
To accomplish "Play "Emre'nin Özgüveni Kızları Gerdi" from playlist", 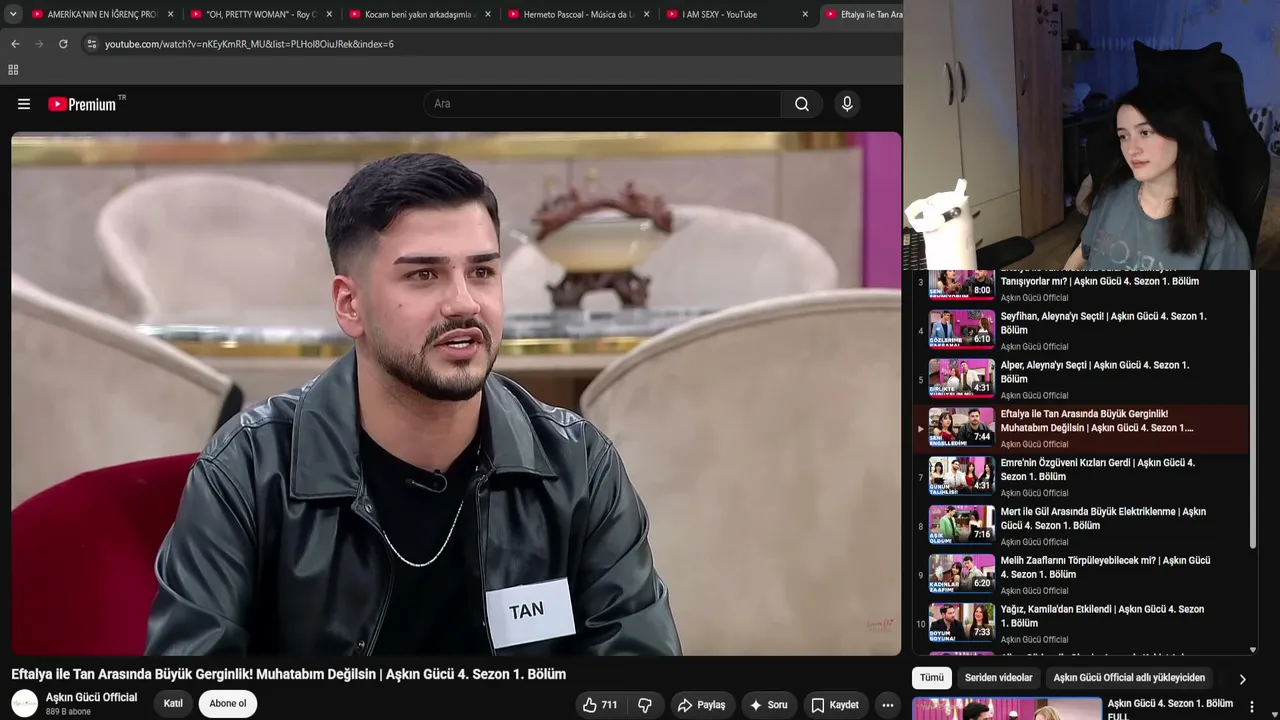I will coord(1098,470).
